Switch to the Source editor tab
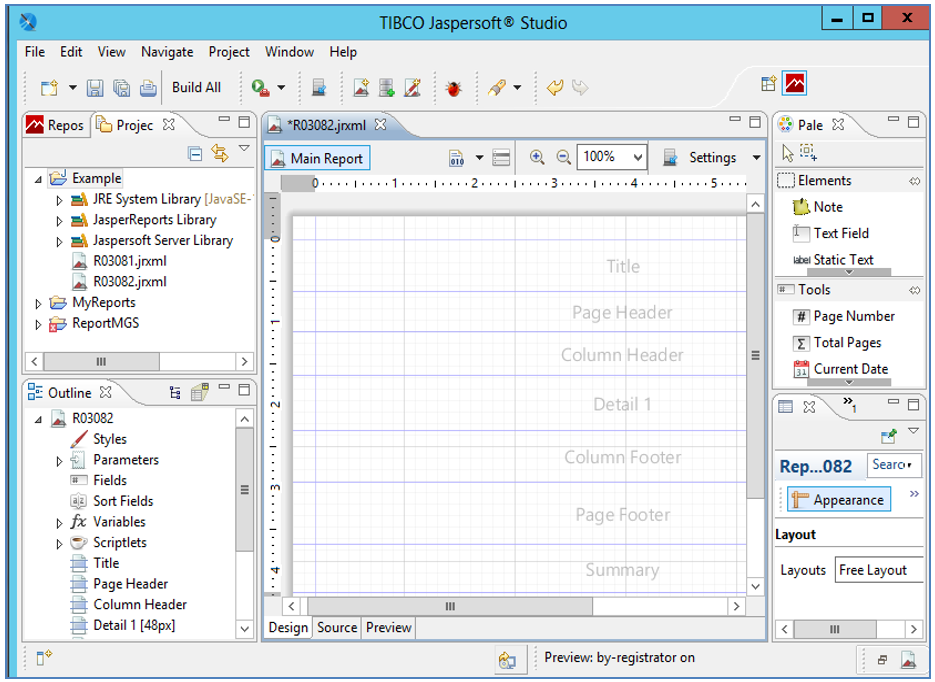 337,627
